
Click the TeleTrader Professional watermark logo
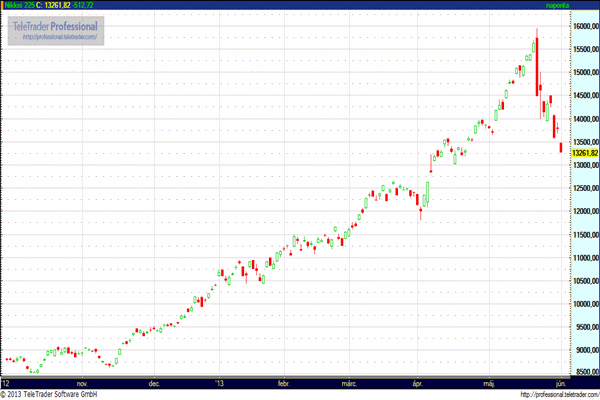point(55,27)
